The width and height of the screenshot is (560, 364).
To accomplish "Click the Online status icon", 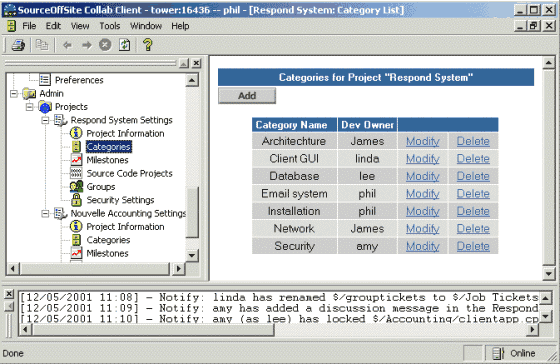I will pyautogui.click(x=499, y=354).
